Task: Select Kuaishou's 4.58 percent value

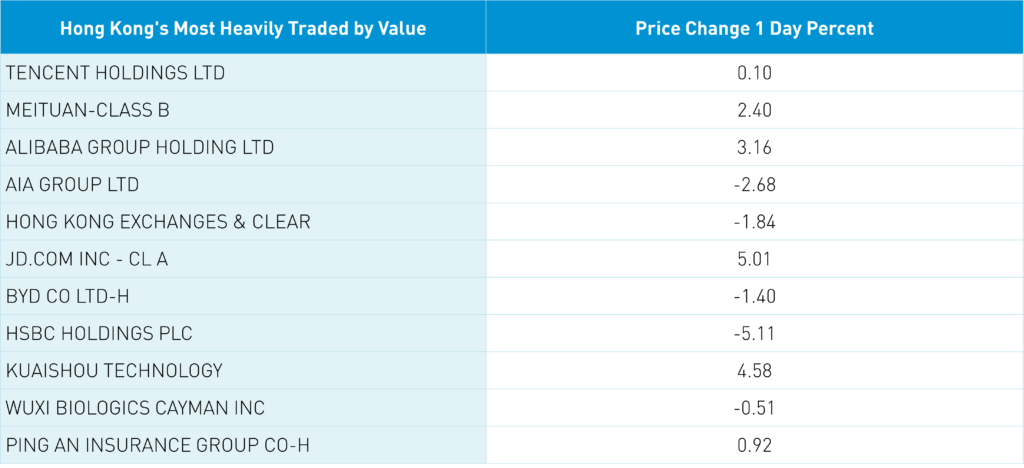Action: (754, 370)
